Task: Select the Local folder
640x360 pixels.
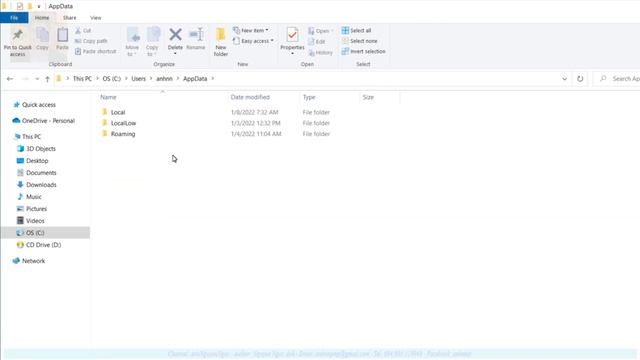Action: [118, 112]
